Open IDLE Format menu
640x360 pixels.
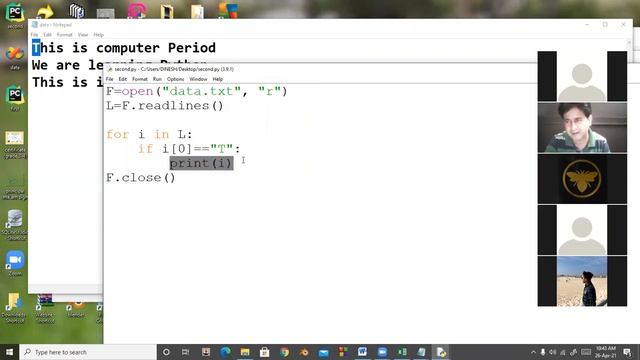pyautogui.click(x=140, y=79)
